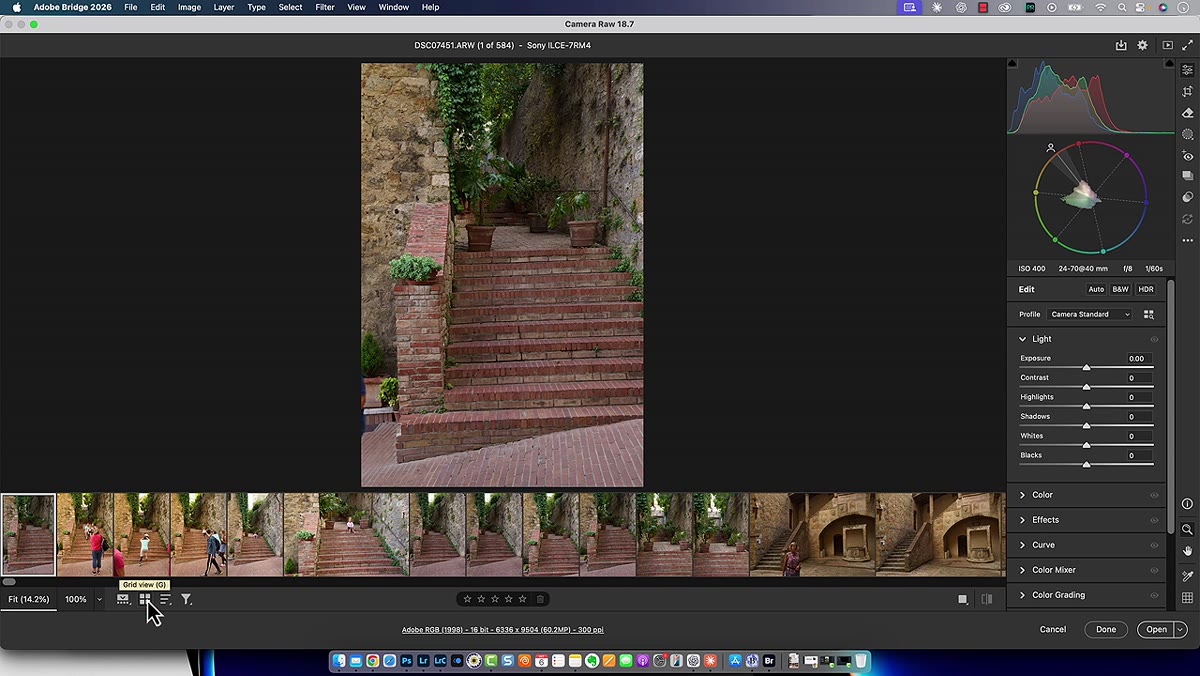Open the Image menu

pyautogui.click(x=189, y=7)
